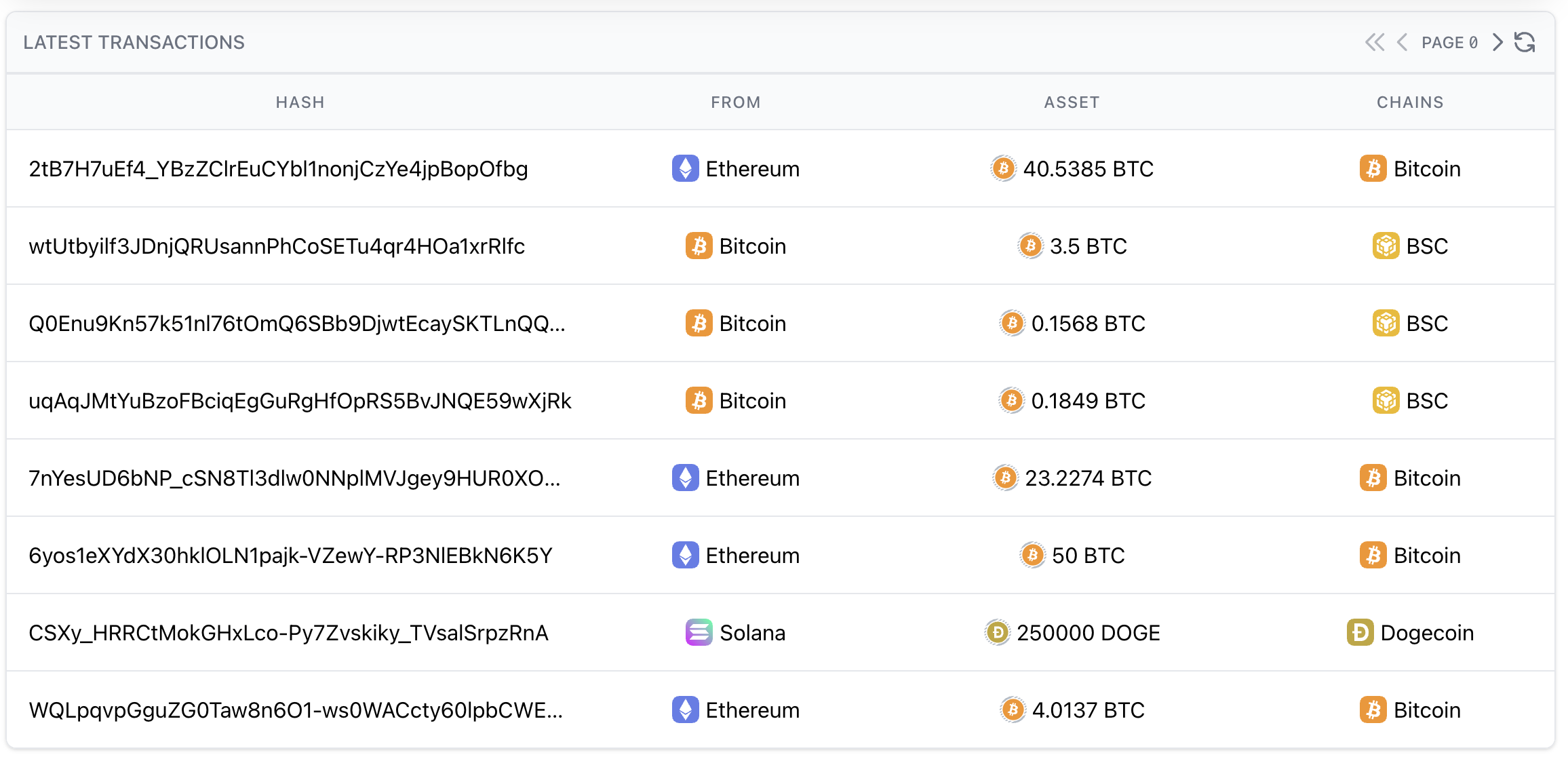This screenshot has height=757, width=1568.
Task: Click the PAGE 0 indicator
Action: [1449, 43]
